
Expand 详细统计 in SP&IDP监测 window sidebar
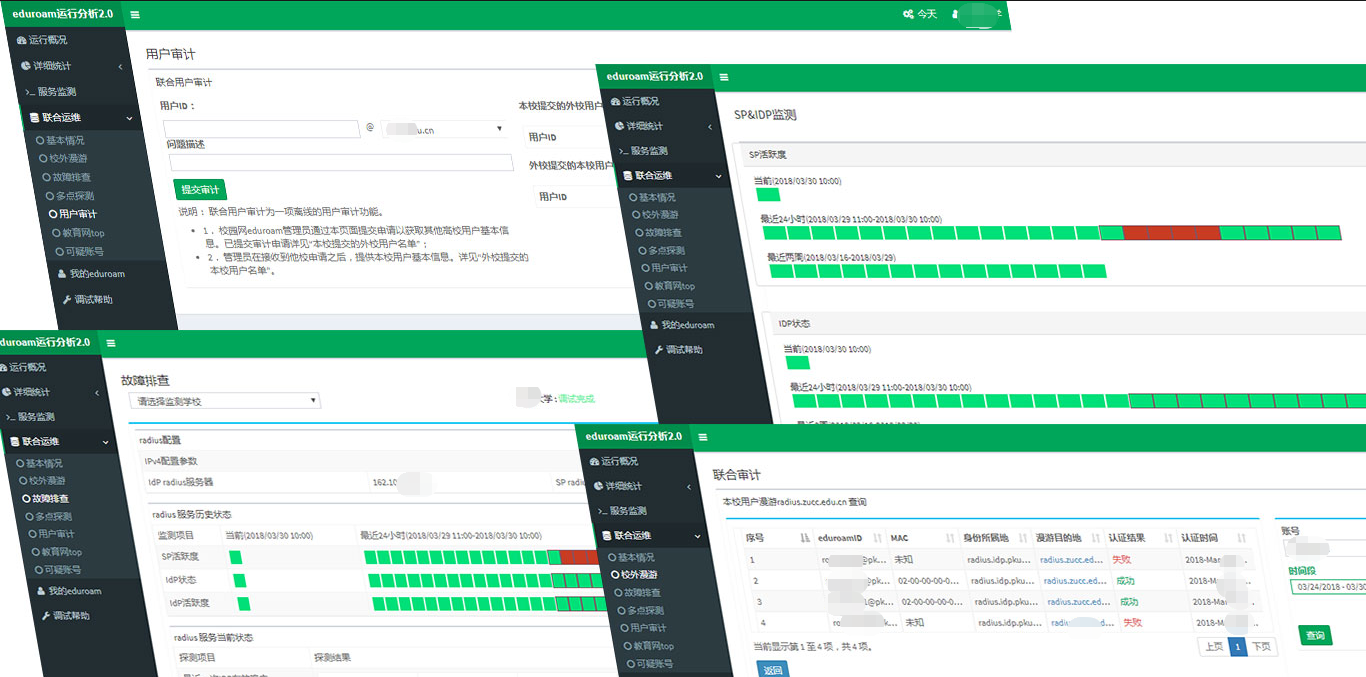[662, 126]
